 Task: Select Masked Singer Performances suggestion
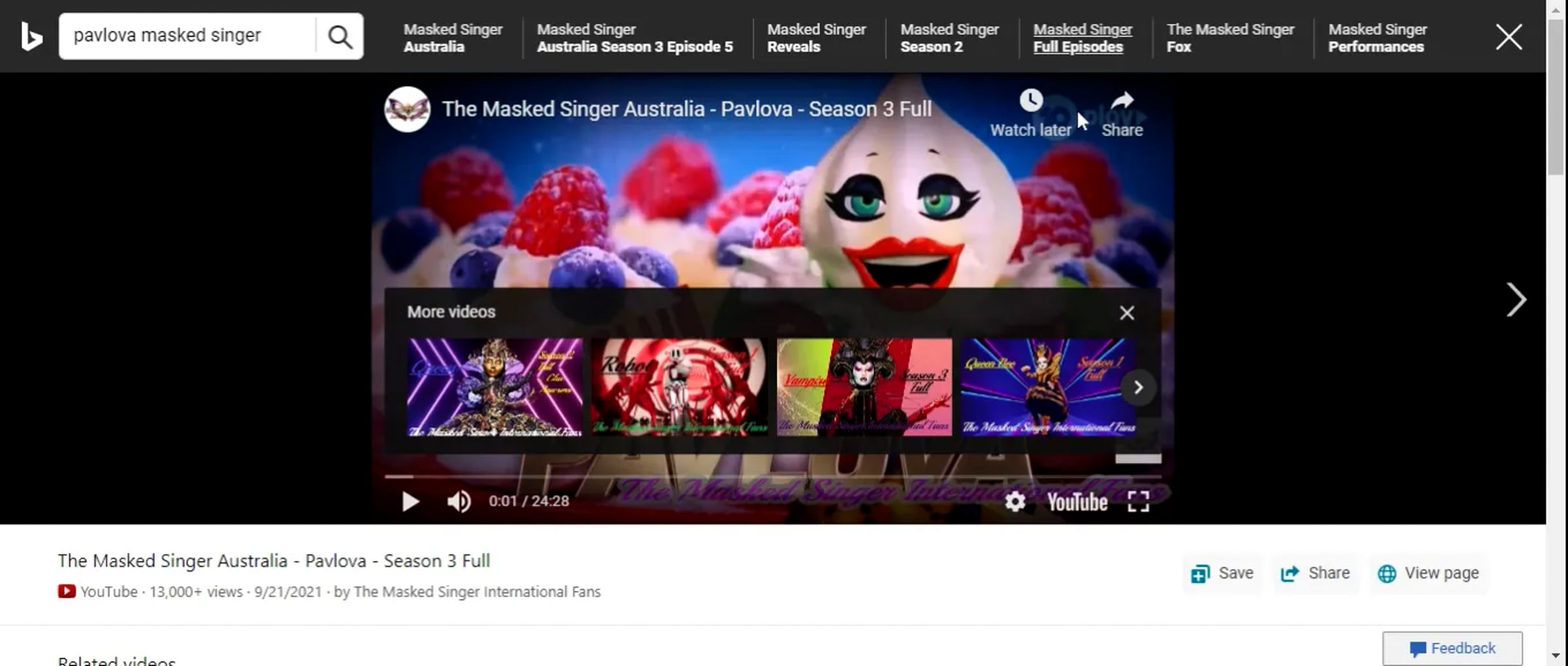1378,38
